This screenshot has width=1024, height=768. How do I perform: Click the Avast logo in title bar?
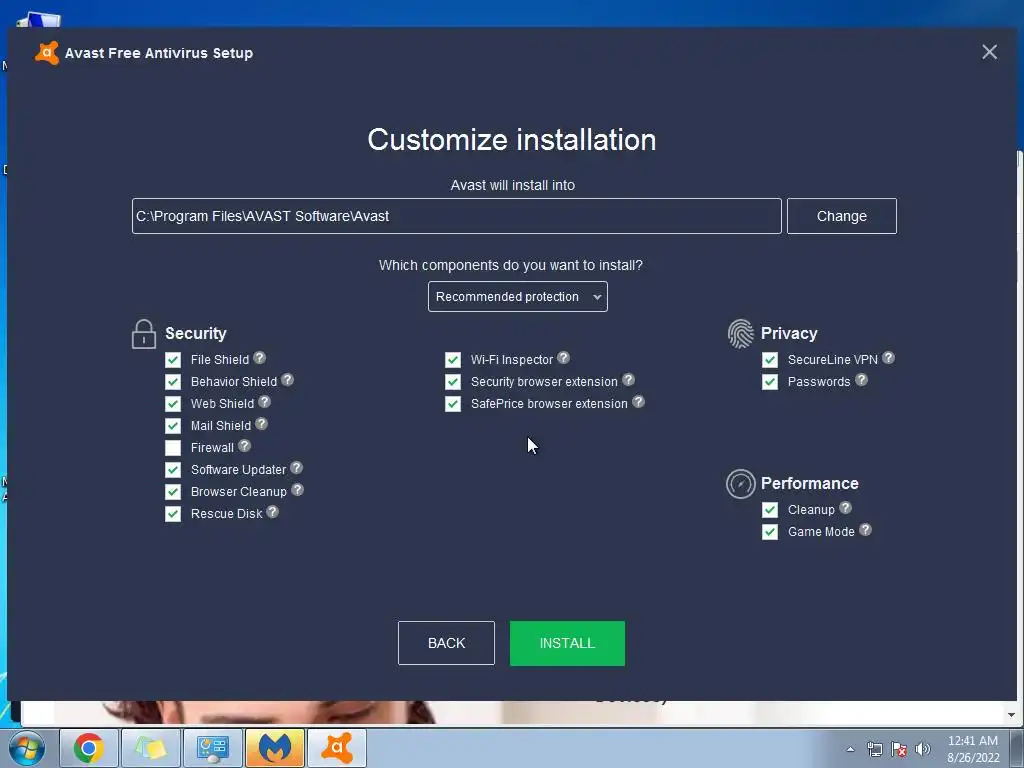tap(46, 53)
